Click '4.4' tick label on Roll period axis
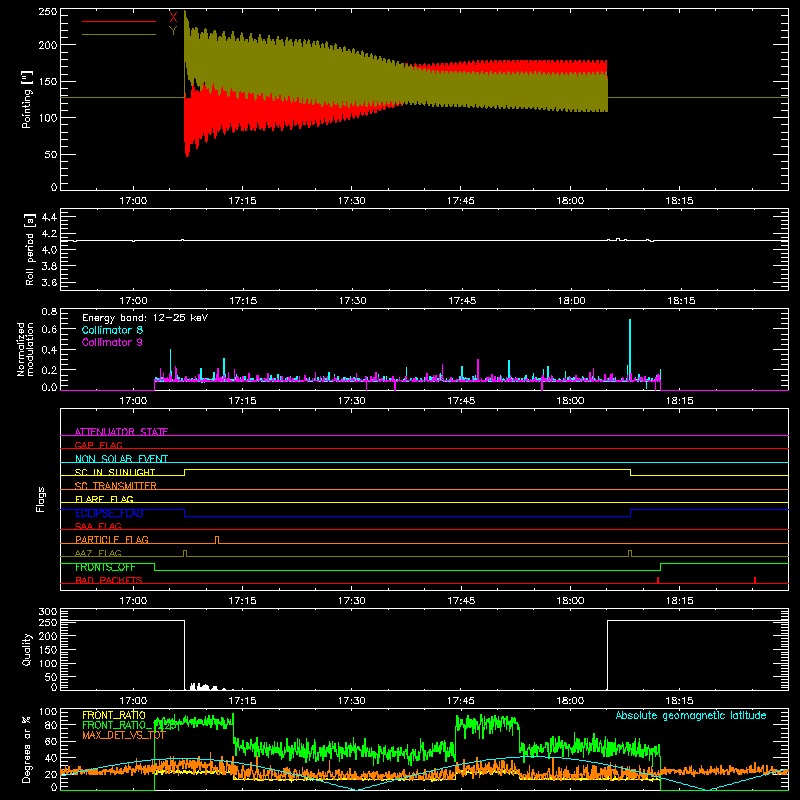Viewport: 800px width, 800px height. click(49, 217)
